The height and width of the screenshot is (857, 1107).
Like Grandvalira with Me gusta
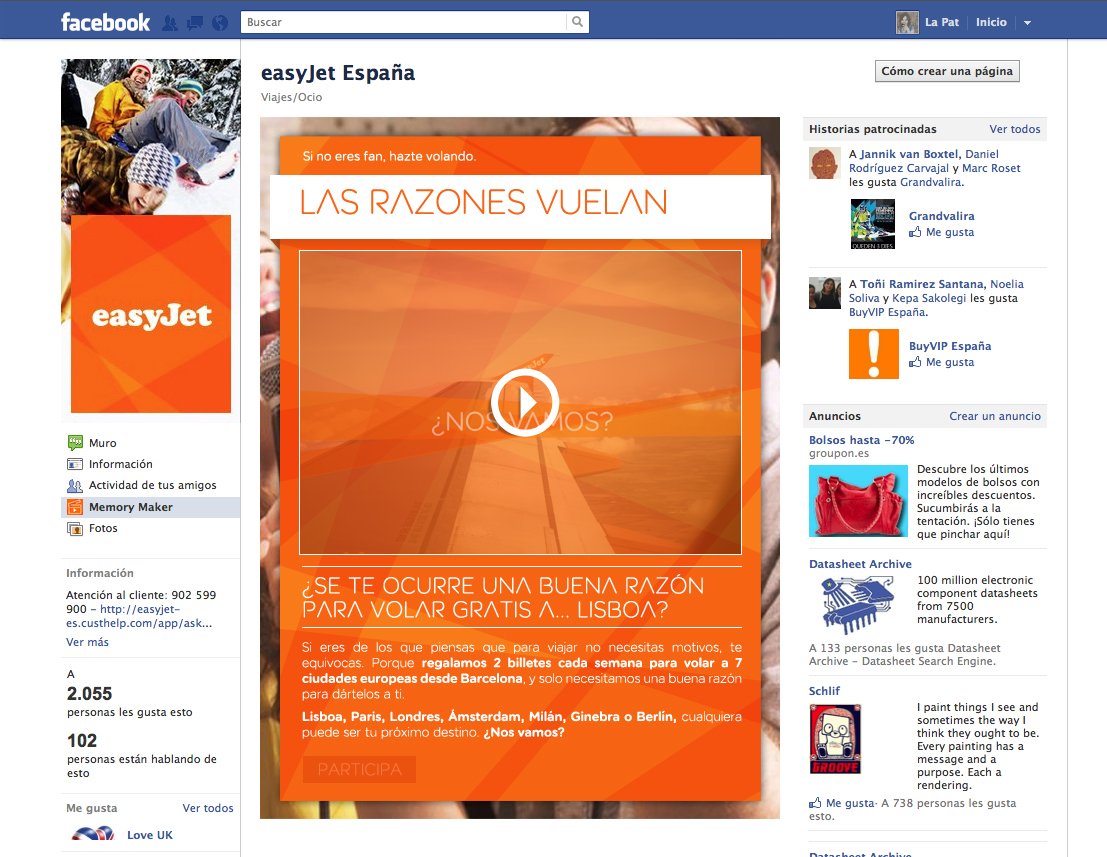click(x=950, y=232)
